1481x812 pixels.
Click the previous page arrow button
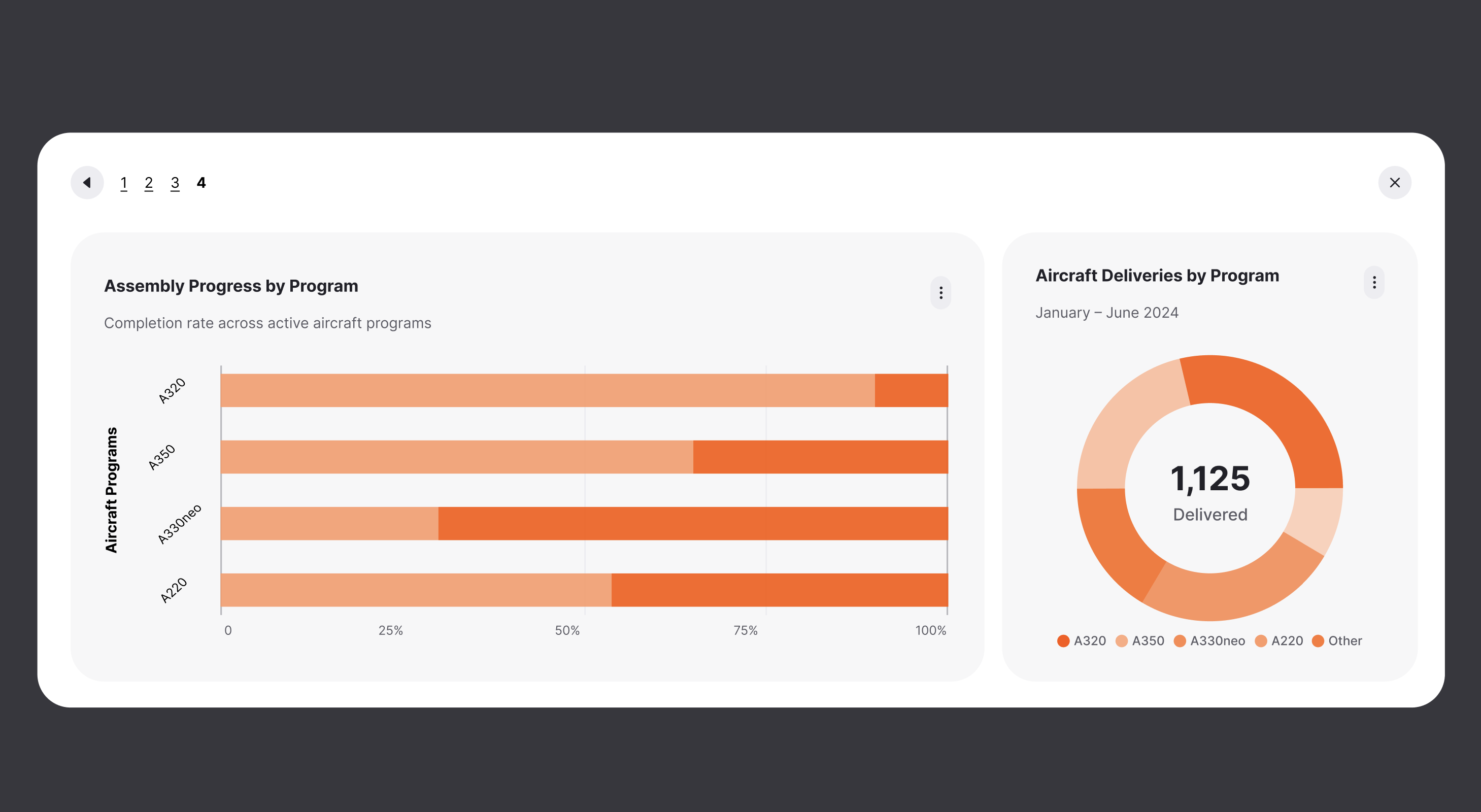pyautogui.click(x=87, y=183)
